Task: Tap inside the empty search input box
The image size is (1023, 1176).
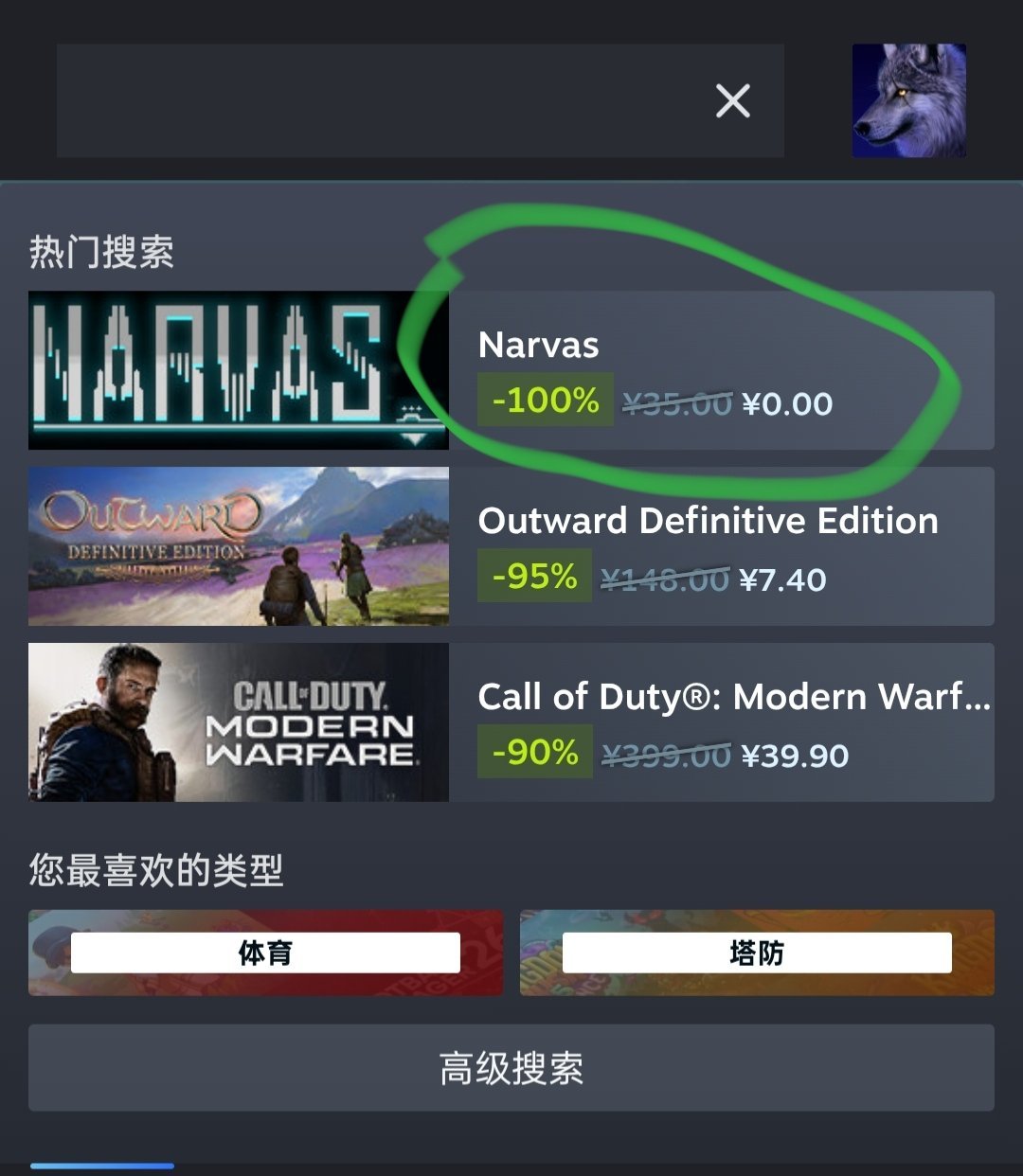Action: click(379, 100)
